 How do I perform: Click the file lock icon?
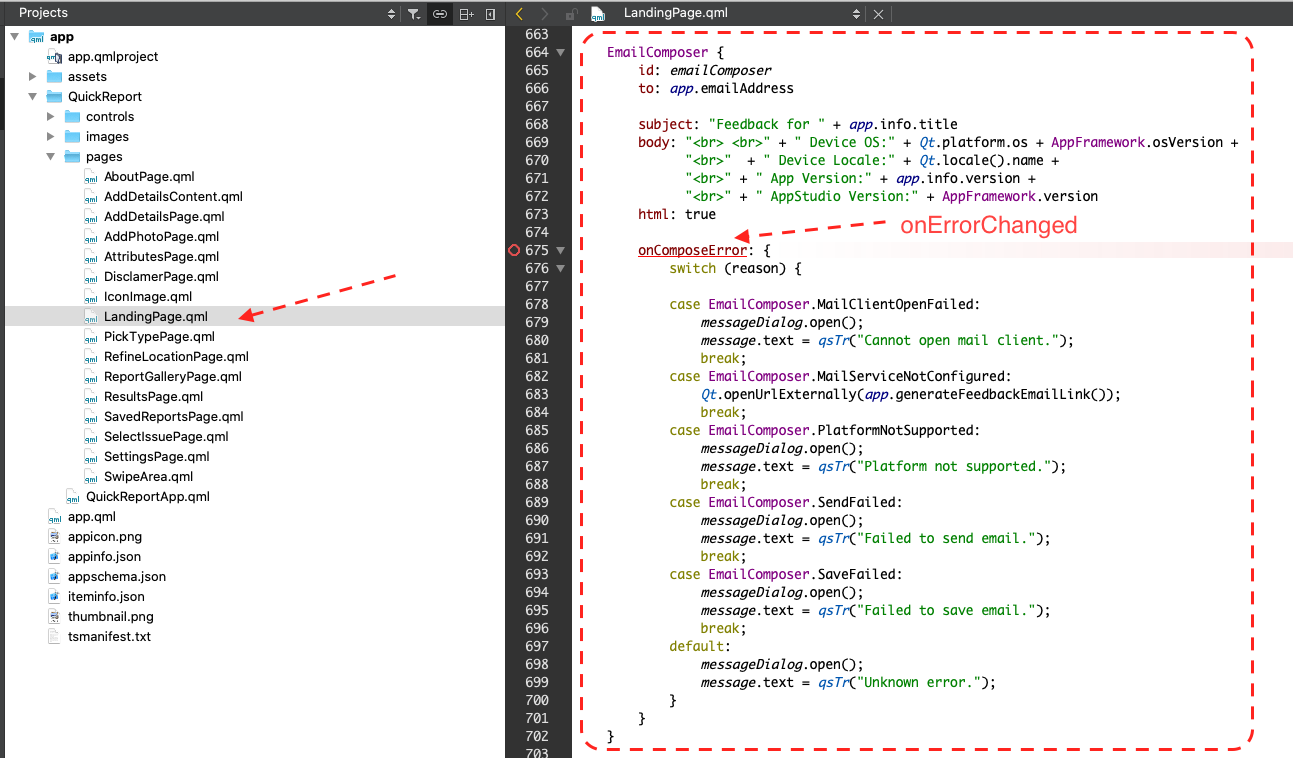(571, 13)
